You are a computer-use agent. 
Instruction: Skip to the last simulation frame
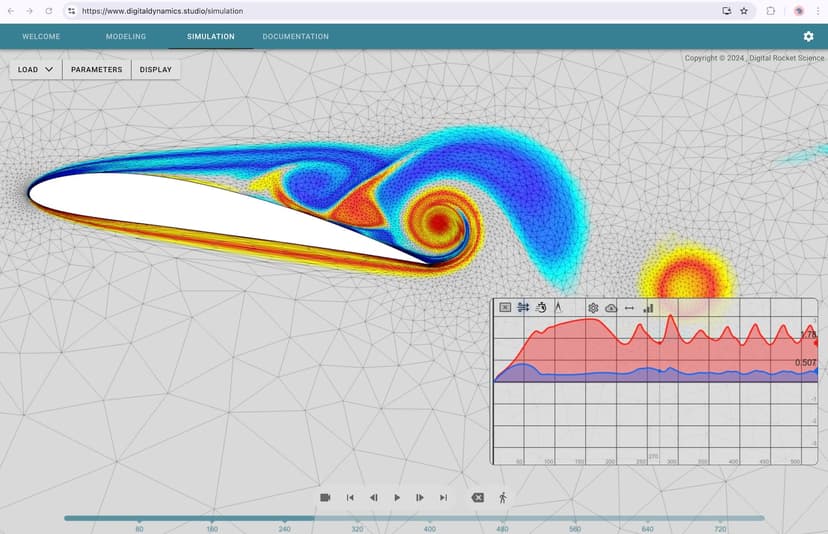coord(443,497)
